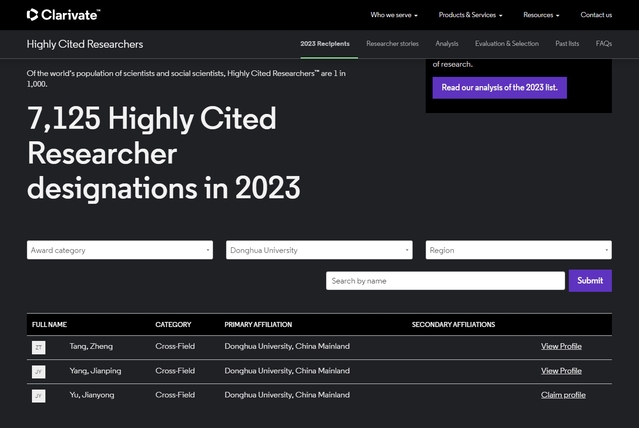Viewport: 639px width, 428px height.
Task: Click Donghua University affiliation in Yu, Jianyong row
Action: click(x=287, y=395)
